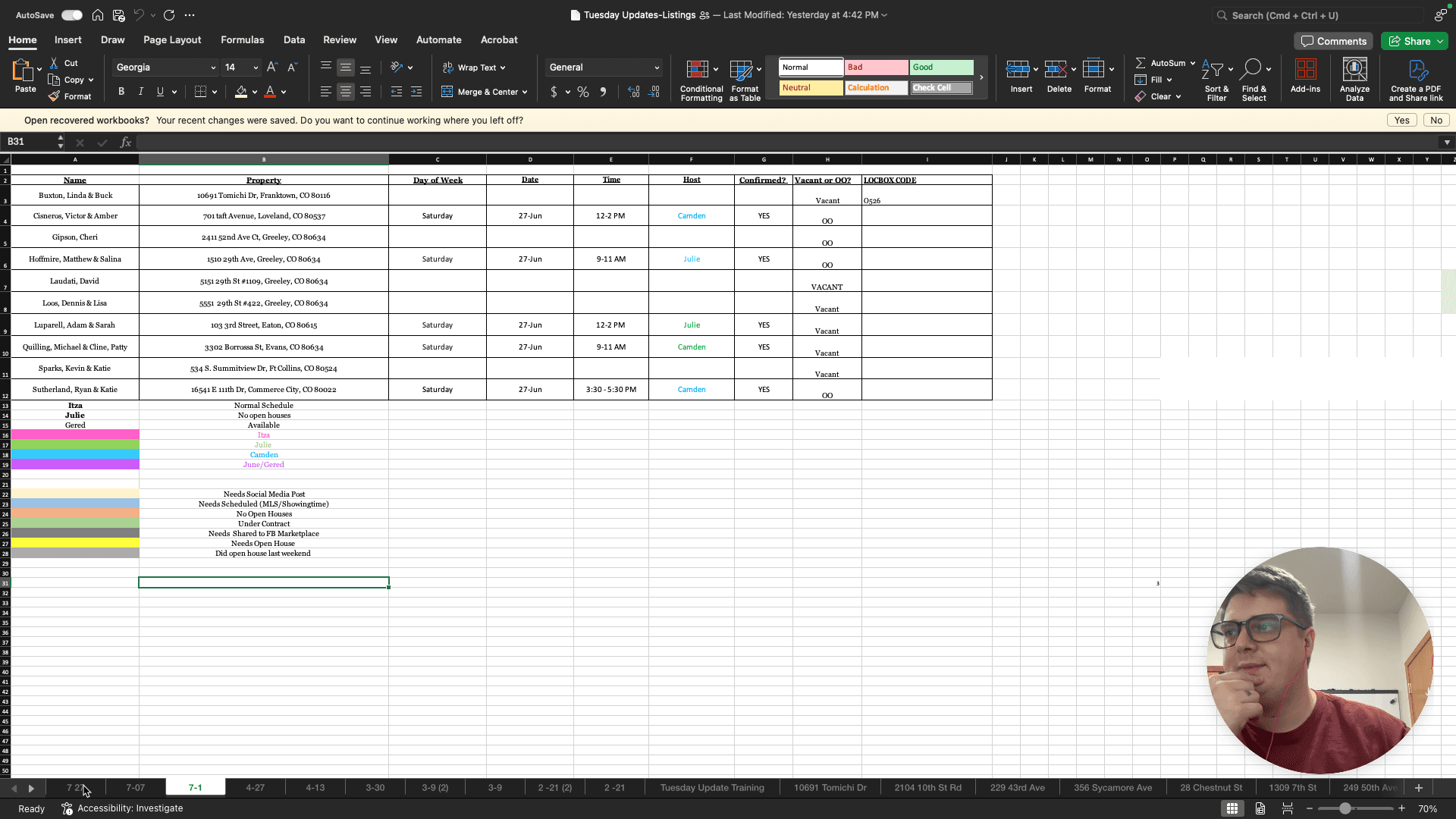Expand the cell styles gallery arrow

(981, 77)
